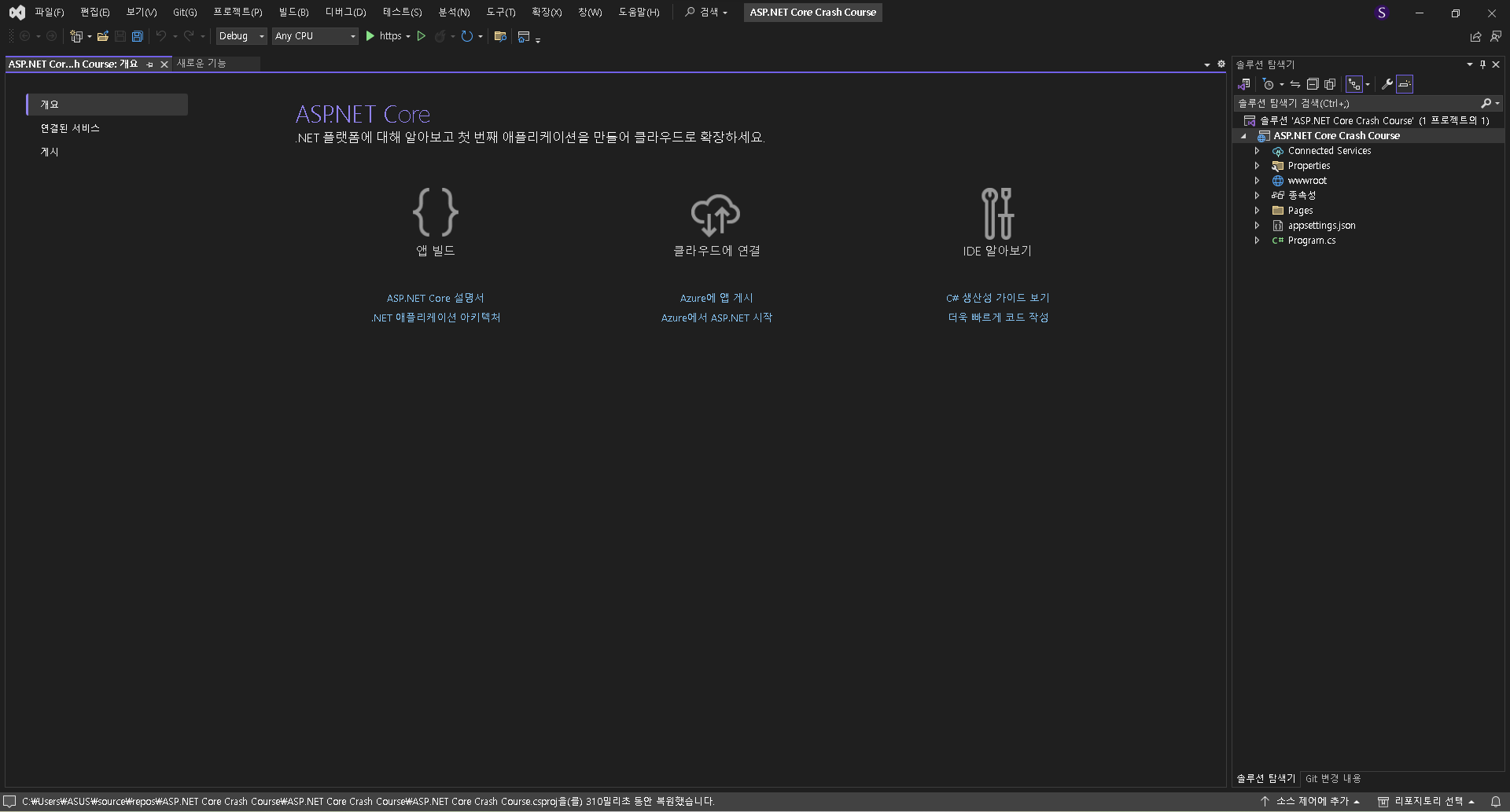Collapse the ASP.NET Core Crash Course project

[x=1243, y=136]
